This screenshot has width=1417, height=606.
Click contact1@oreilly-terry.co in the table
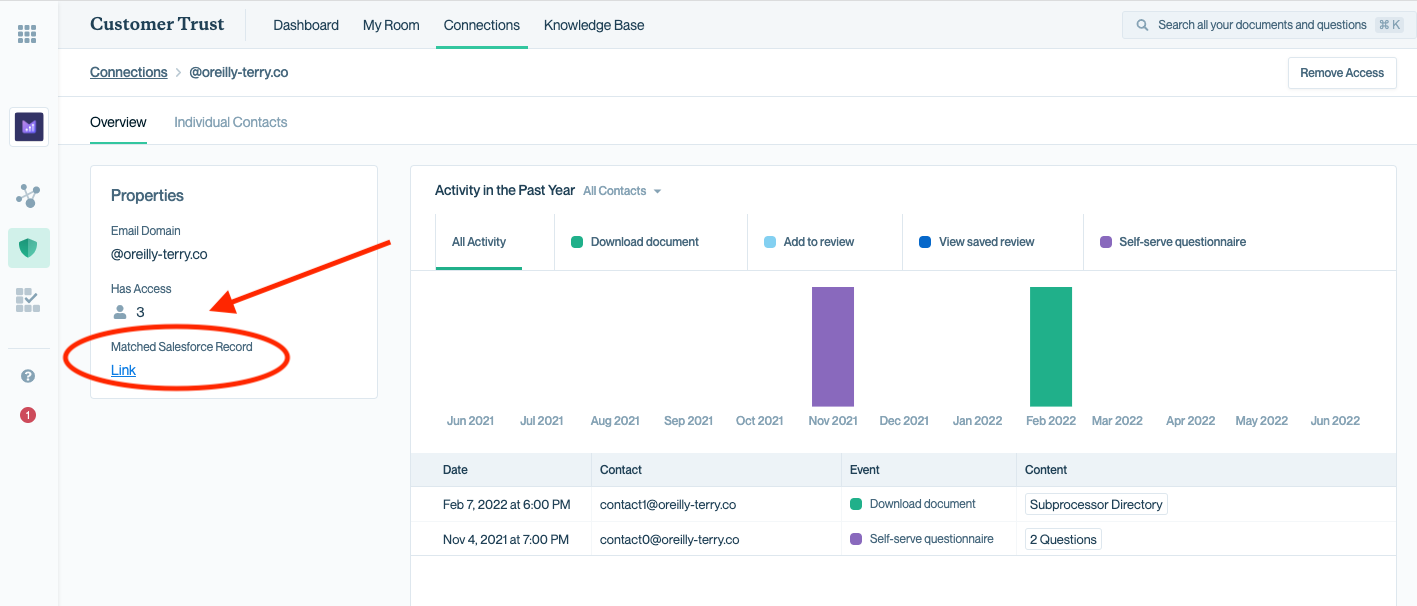coord(668,505)
